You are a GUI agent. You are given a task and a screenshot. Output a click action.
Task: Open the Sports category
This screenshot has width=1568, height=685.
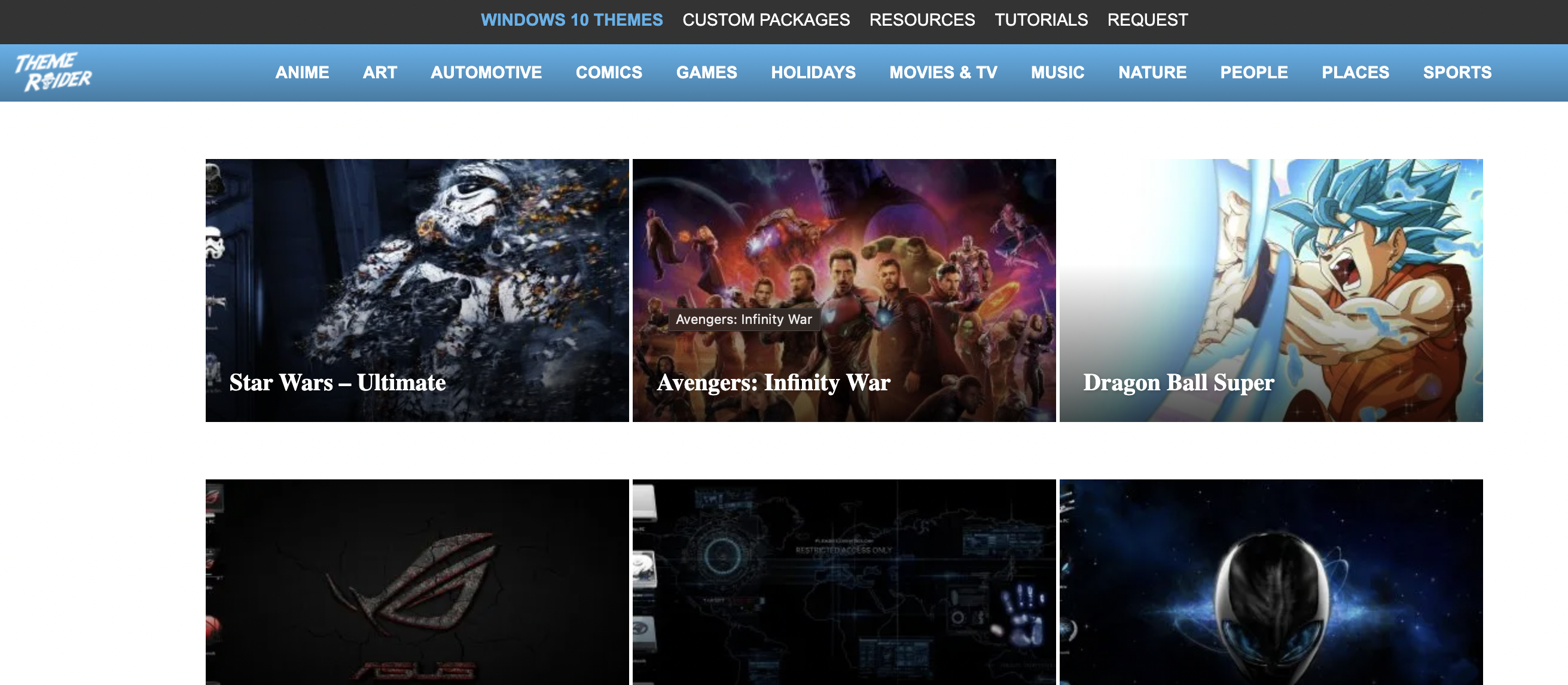tap(1457, 72)
